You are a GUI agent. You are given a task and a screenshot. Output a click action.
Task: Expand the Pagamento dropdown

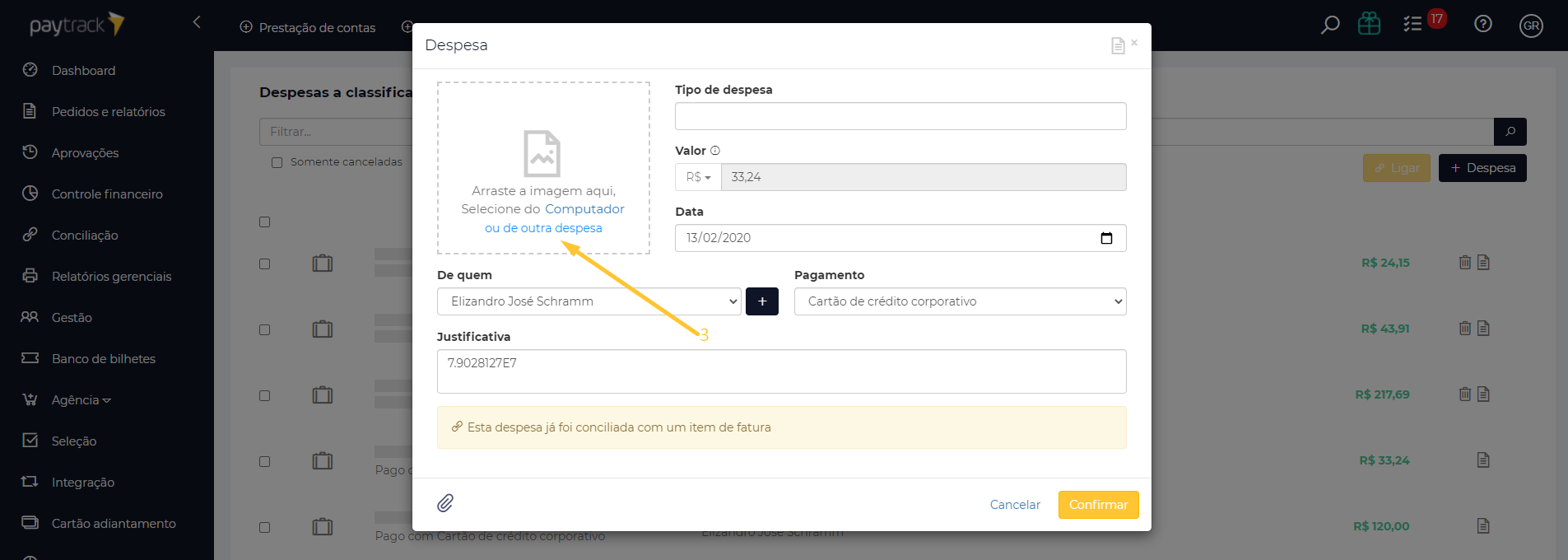pos(960,301)
